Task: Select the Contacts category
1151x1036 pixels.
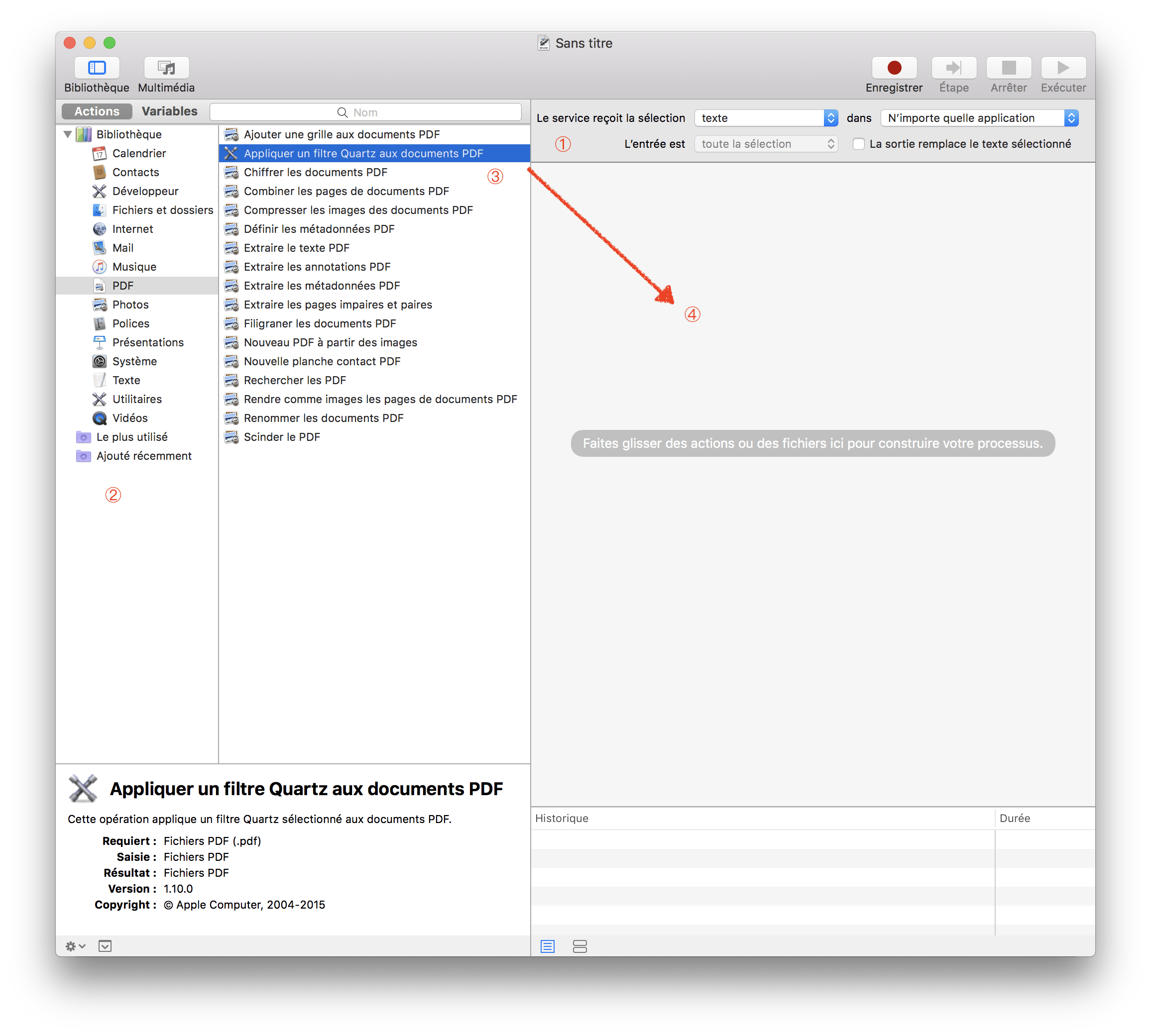Action: [137, 172]
